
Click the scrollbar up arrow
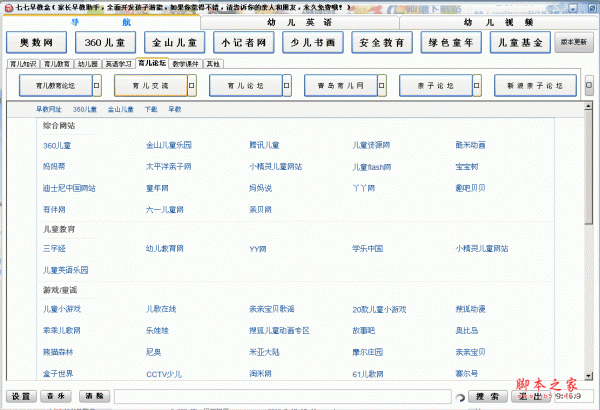pyautogui.click(x=589, y=106)
